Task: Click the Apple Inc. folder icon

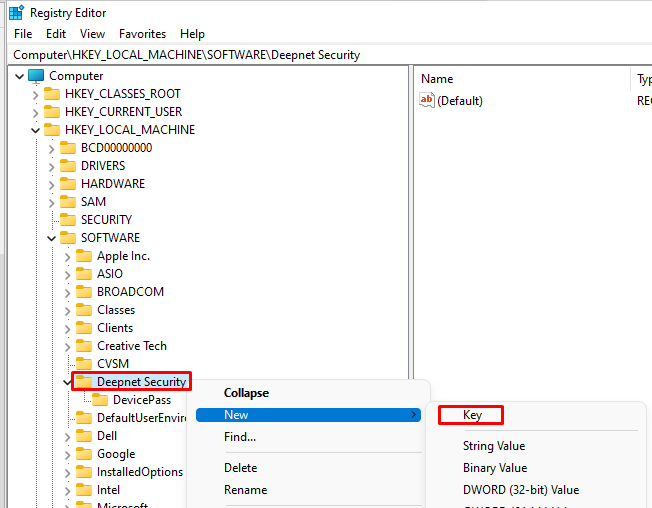Action: [x=84, y=256]
